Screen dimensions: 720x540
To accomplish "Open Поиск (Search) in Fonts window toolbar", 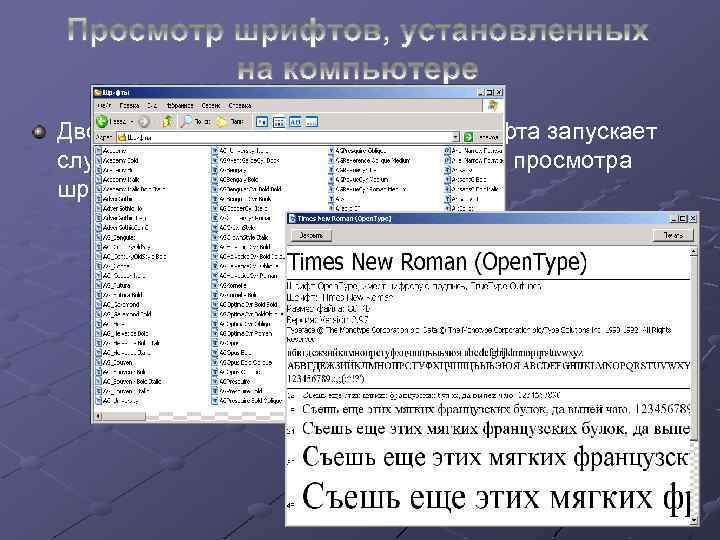I will [195, 122].
